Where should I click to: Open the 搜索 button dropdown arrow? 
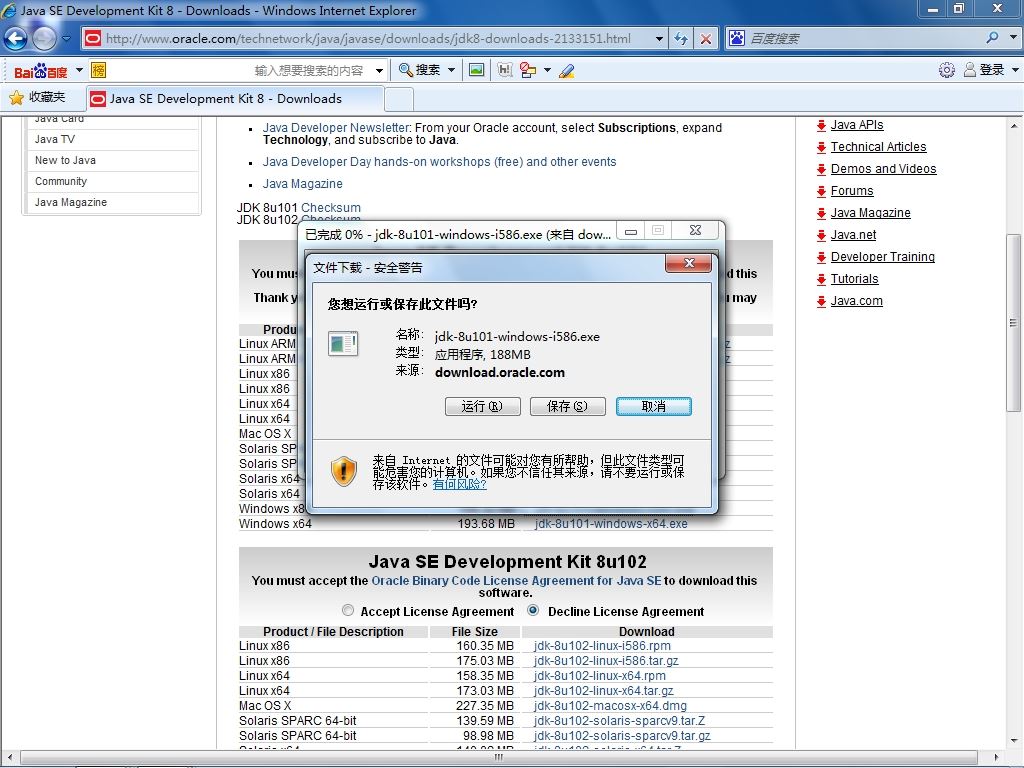click(x=451, y=70)
